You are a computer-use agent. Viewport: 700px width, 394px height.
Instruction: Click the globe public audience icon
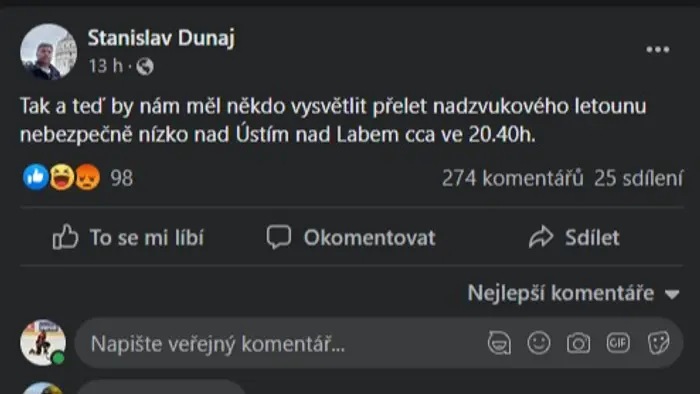[145, 66]
